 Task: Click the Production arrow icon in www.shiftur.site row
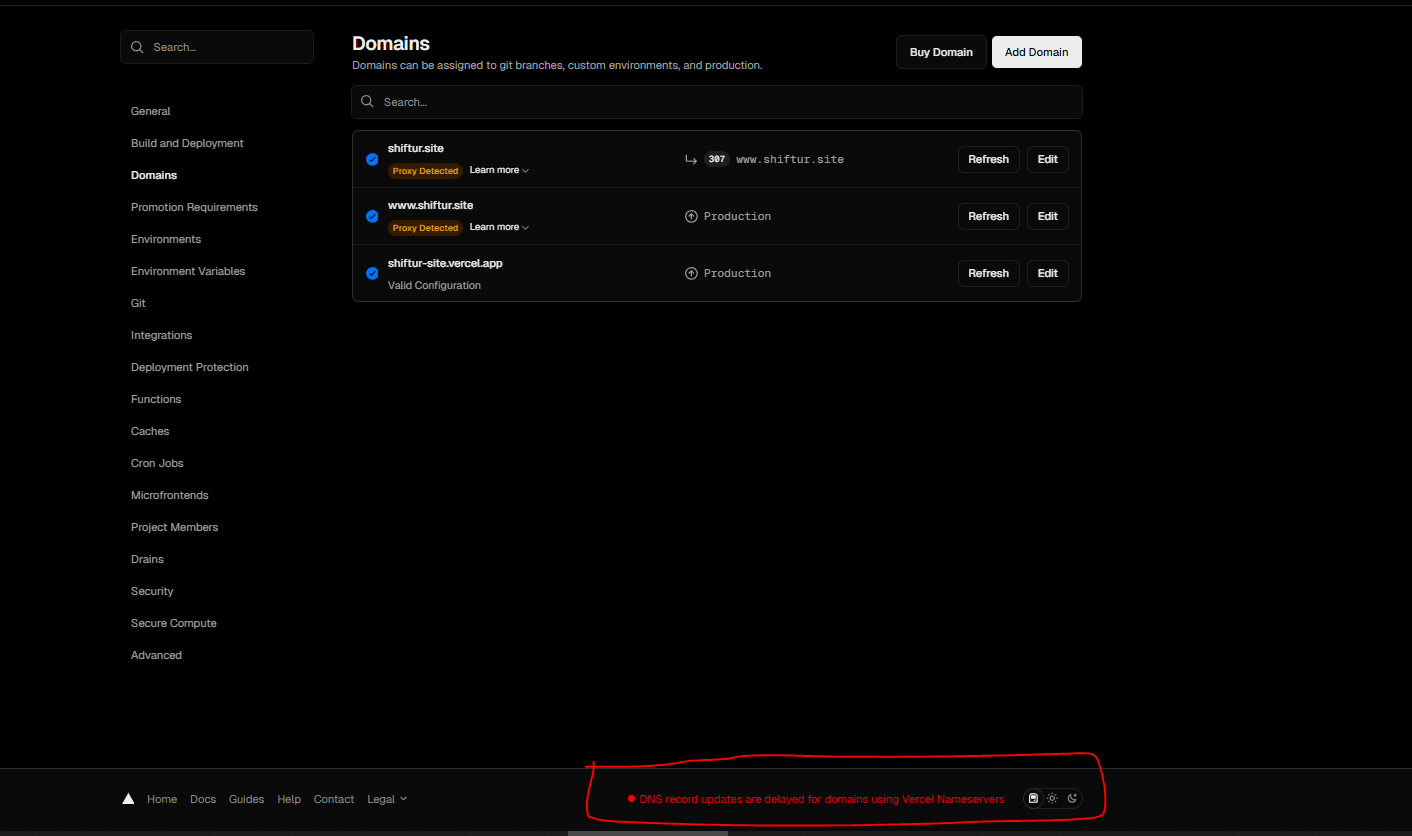[x=691, y=216]
